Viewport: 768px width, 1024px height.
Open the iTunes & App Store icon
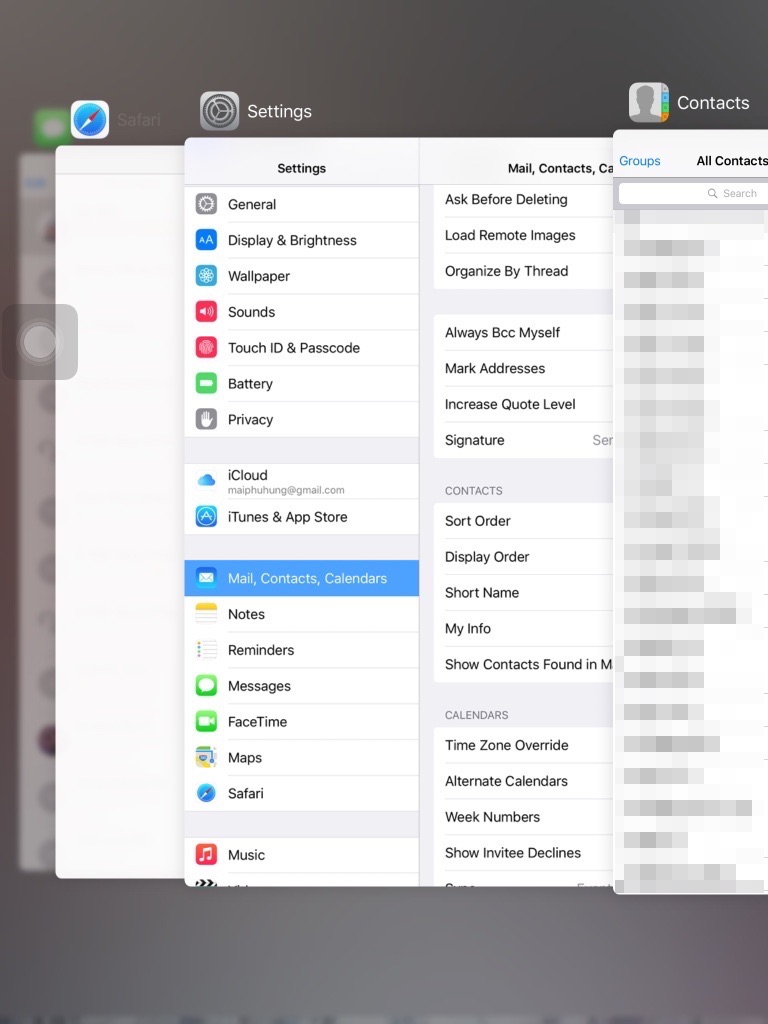207,517
